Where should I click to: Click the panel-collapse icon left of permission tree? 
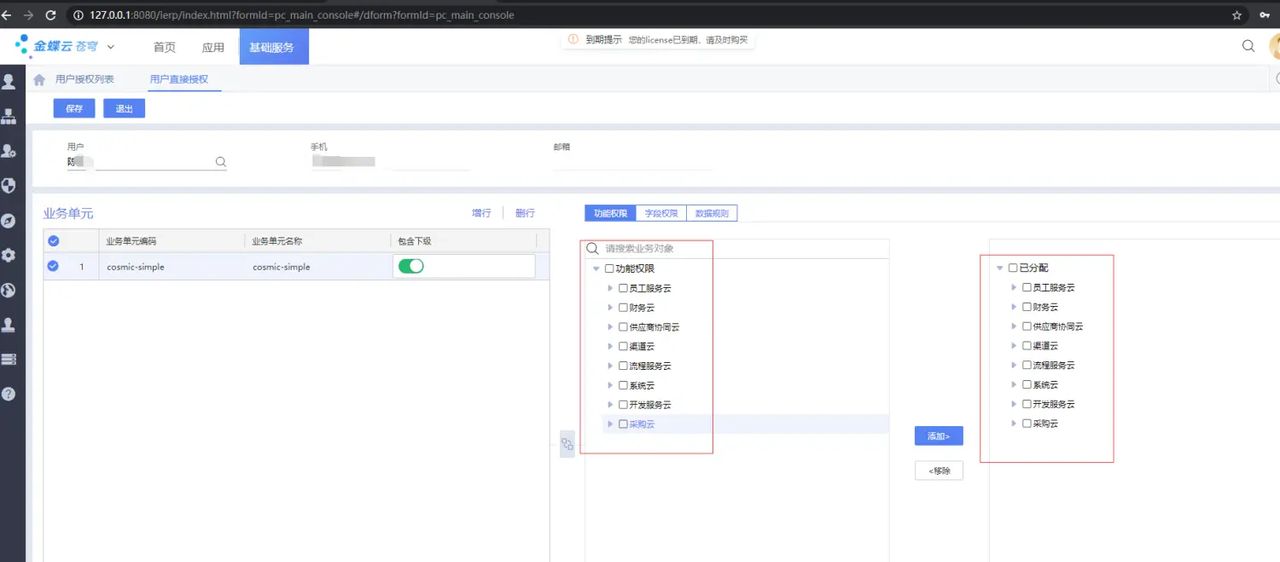tap(567, 444)
